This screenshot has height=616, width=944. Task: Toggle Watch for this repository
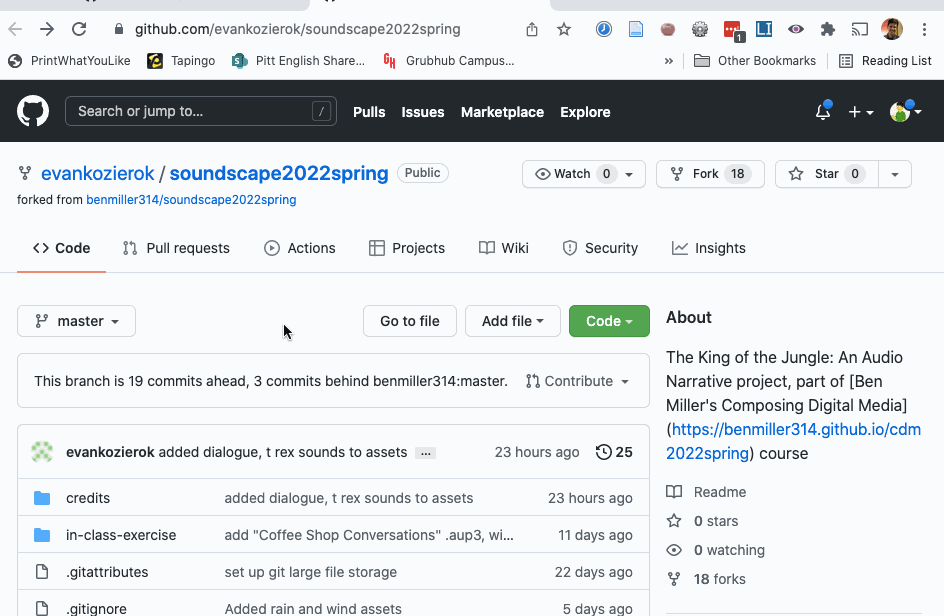[x=572, y=174]
